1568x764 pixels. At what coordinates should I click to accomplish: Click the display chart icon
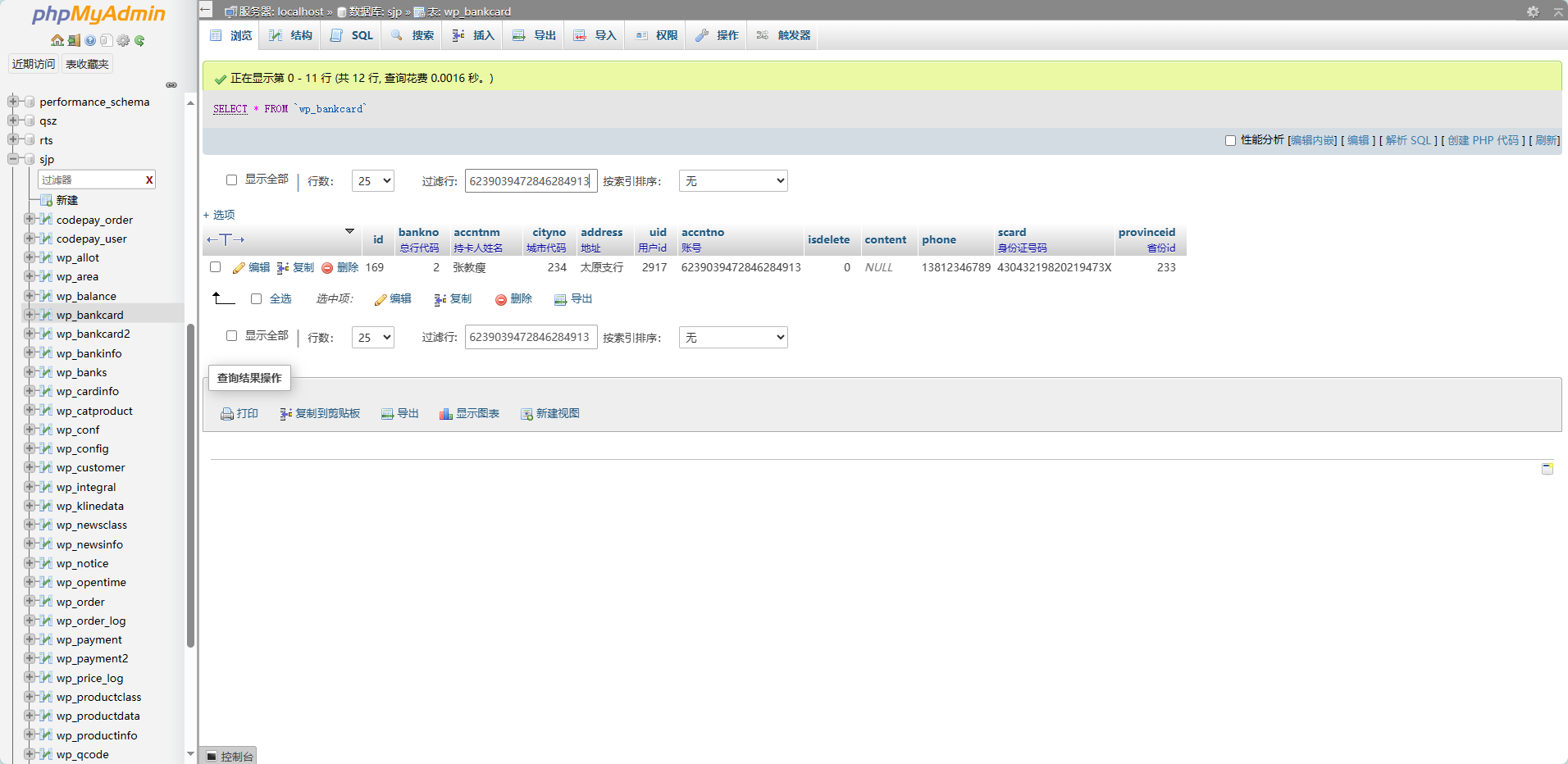[x=445, y=414]
